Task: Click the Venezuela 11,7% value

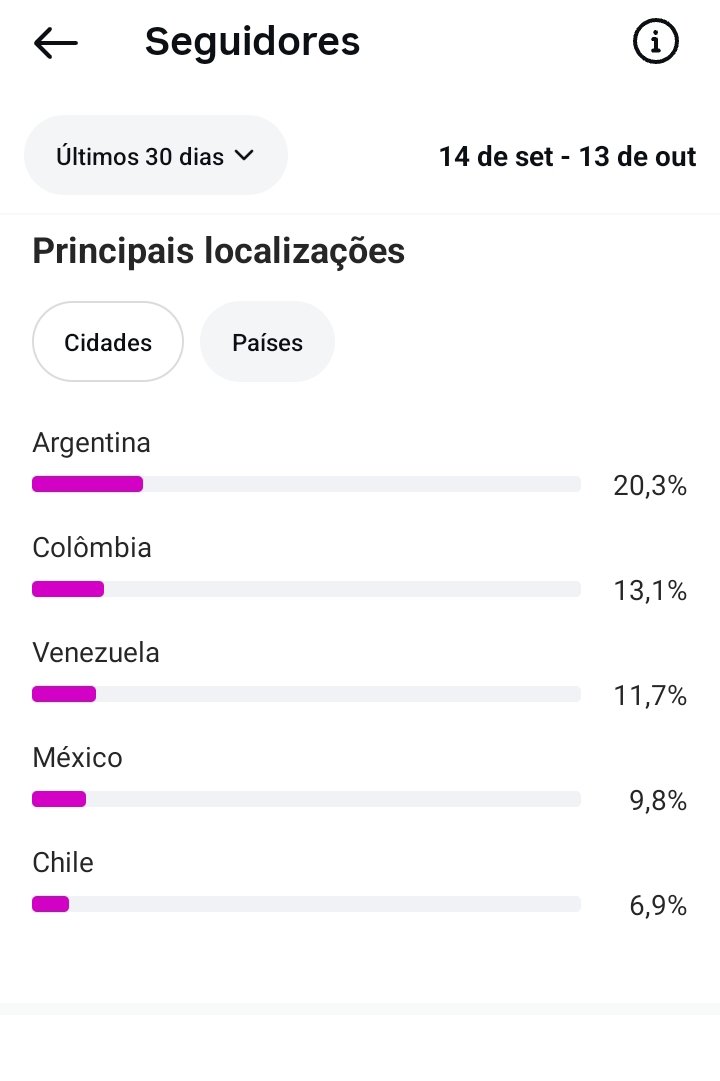Action: (x=650, y=696)
